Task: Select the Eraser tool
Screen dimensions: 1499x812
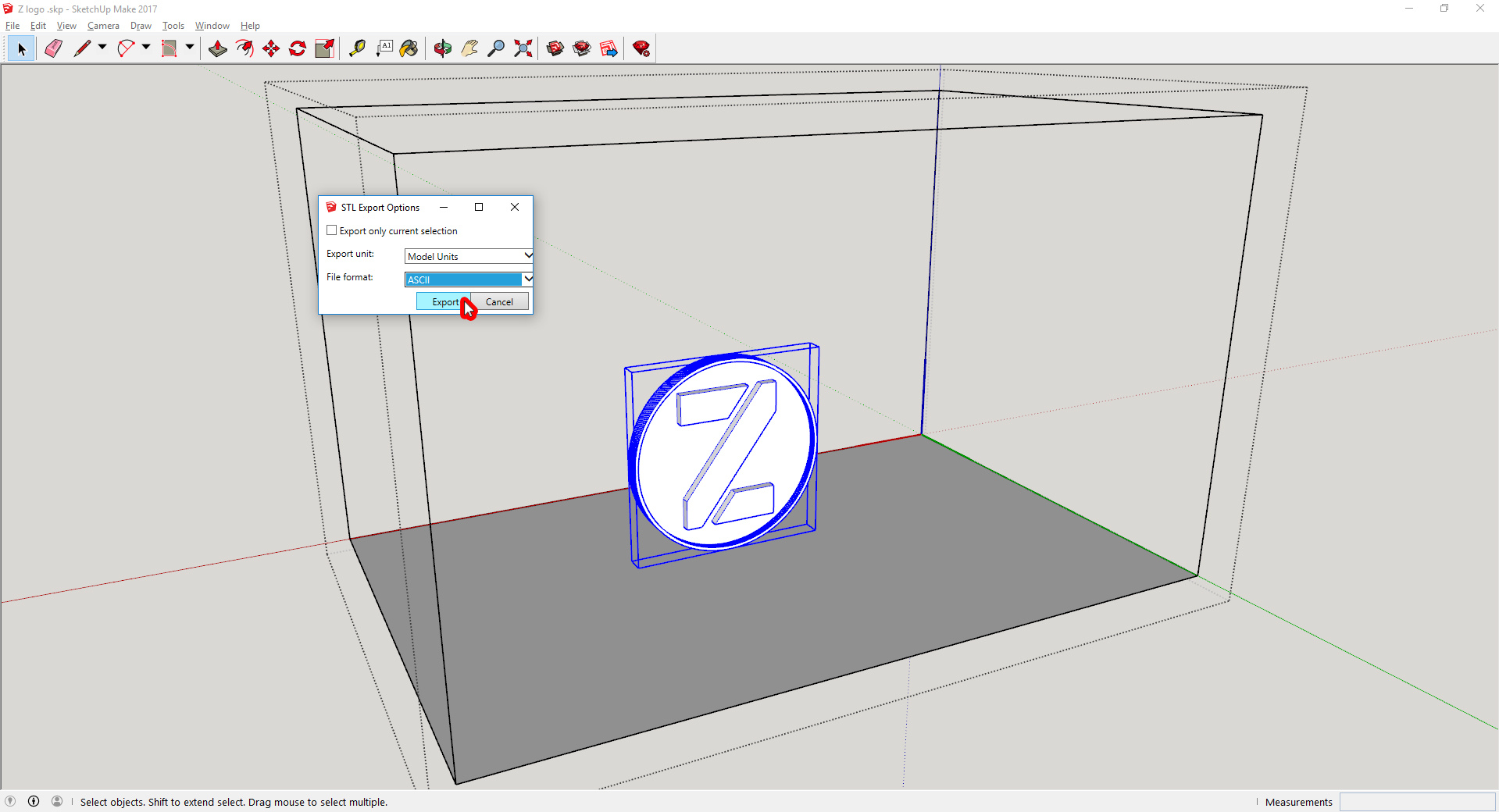Action: pyautogui.click(x=53, y=48)
